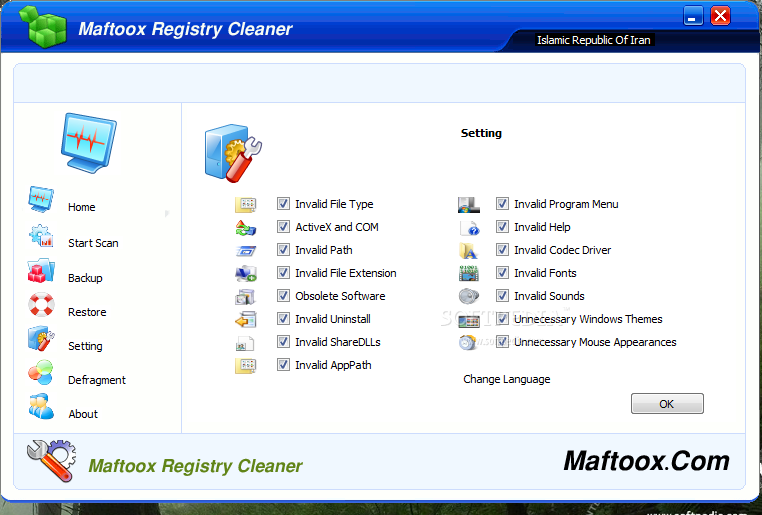Click the Change Language link
The image size is (762, 515).
coord(507,379)
